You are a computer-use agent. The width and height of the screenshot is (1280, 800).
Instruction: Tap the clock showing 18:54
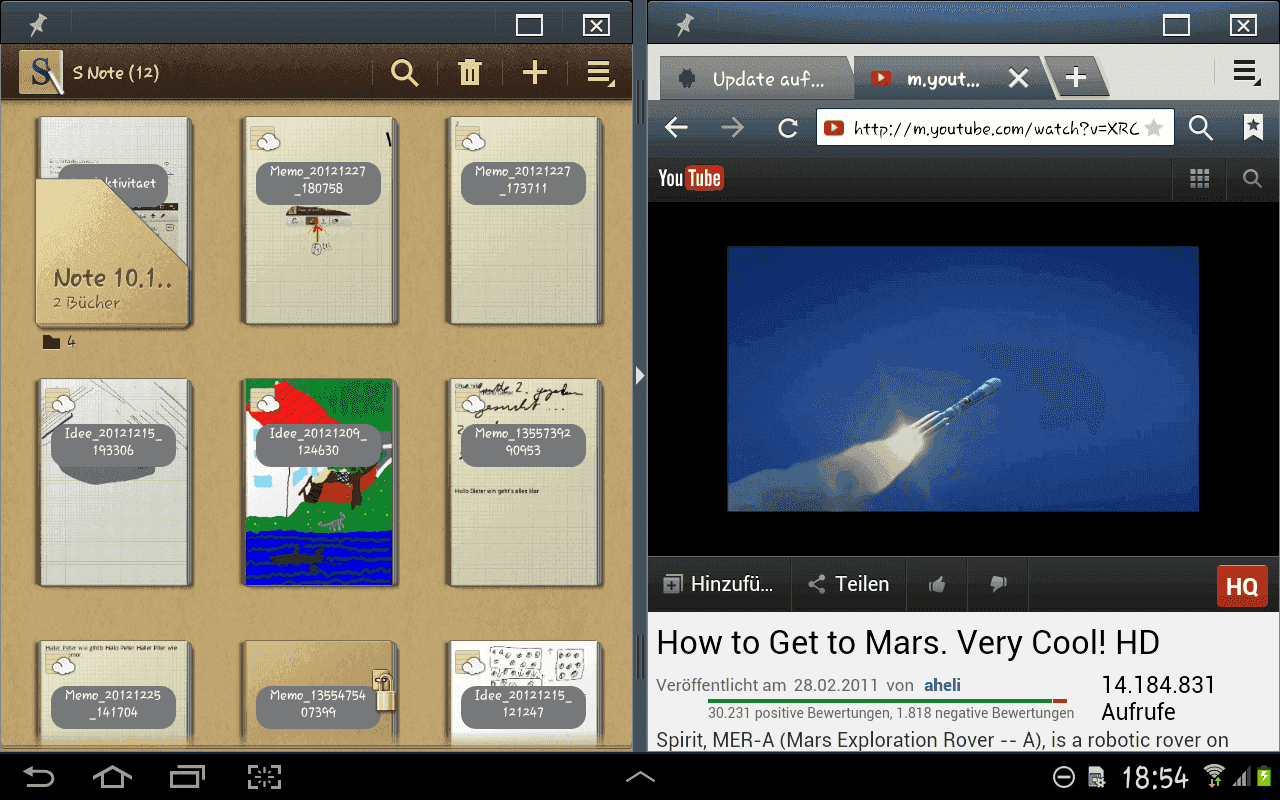(x=1155, y=777)
